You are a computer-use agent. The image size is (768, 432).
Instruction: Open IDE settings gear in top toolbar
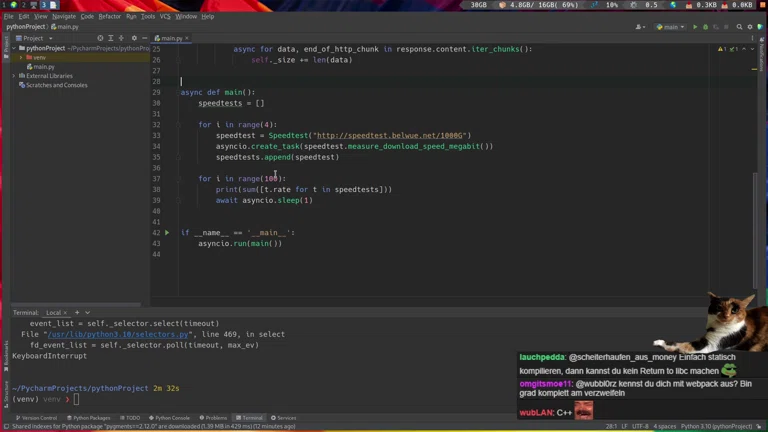pyautogui.click(x=750, y=27)
